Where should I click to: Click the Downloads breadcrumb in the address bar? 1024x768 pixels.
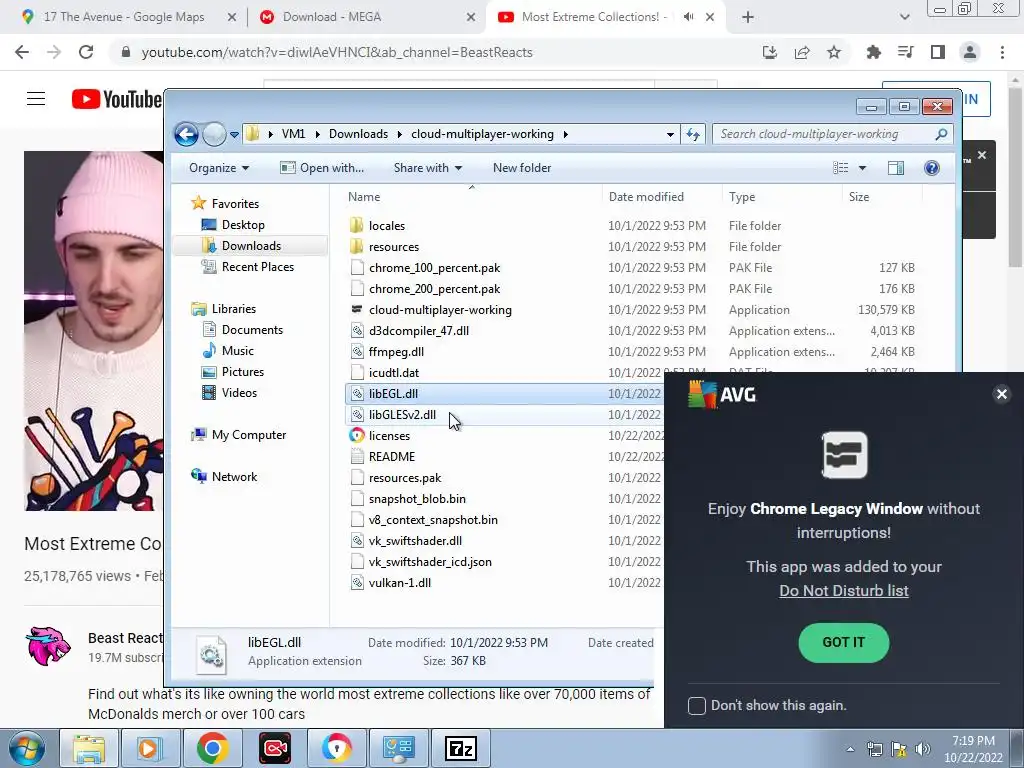pos(358,134)
